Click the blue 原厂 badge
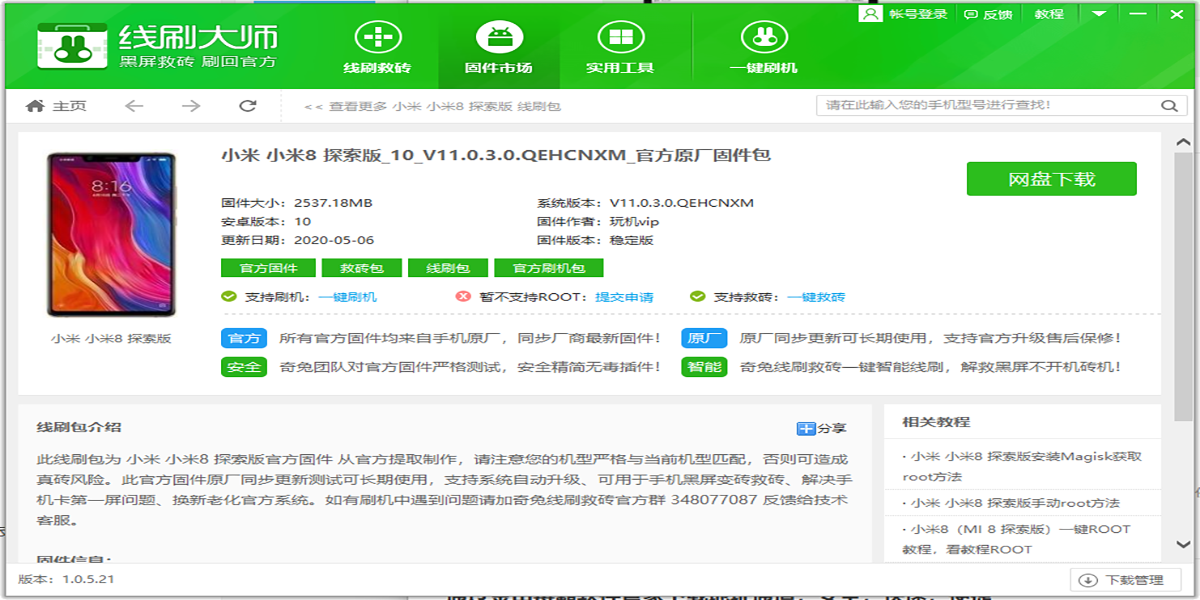The width and height of the screenshot is (1200, 600). 704,339
